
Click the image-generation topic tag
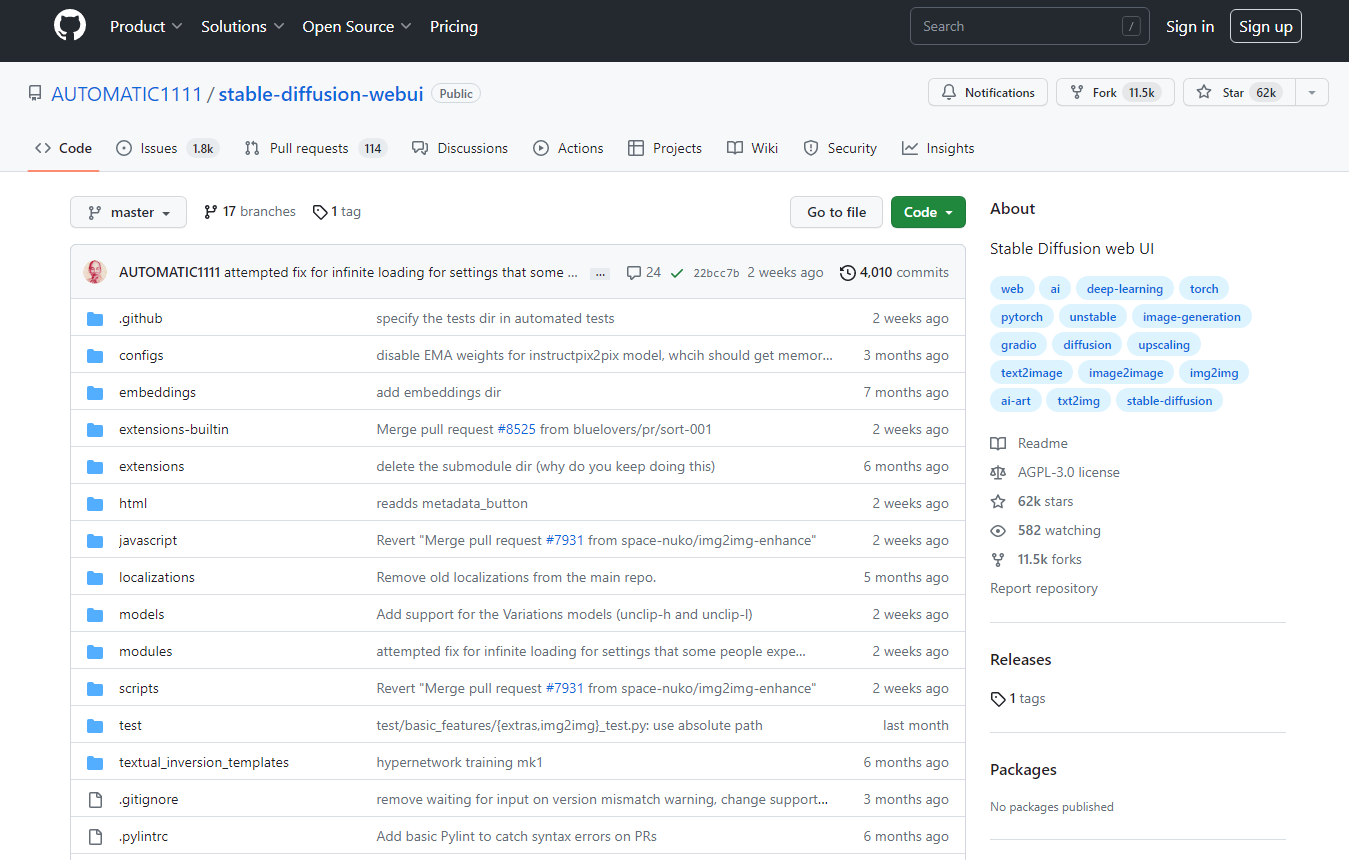[1191, 317]
